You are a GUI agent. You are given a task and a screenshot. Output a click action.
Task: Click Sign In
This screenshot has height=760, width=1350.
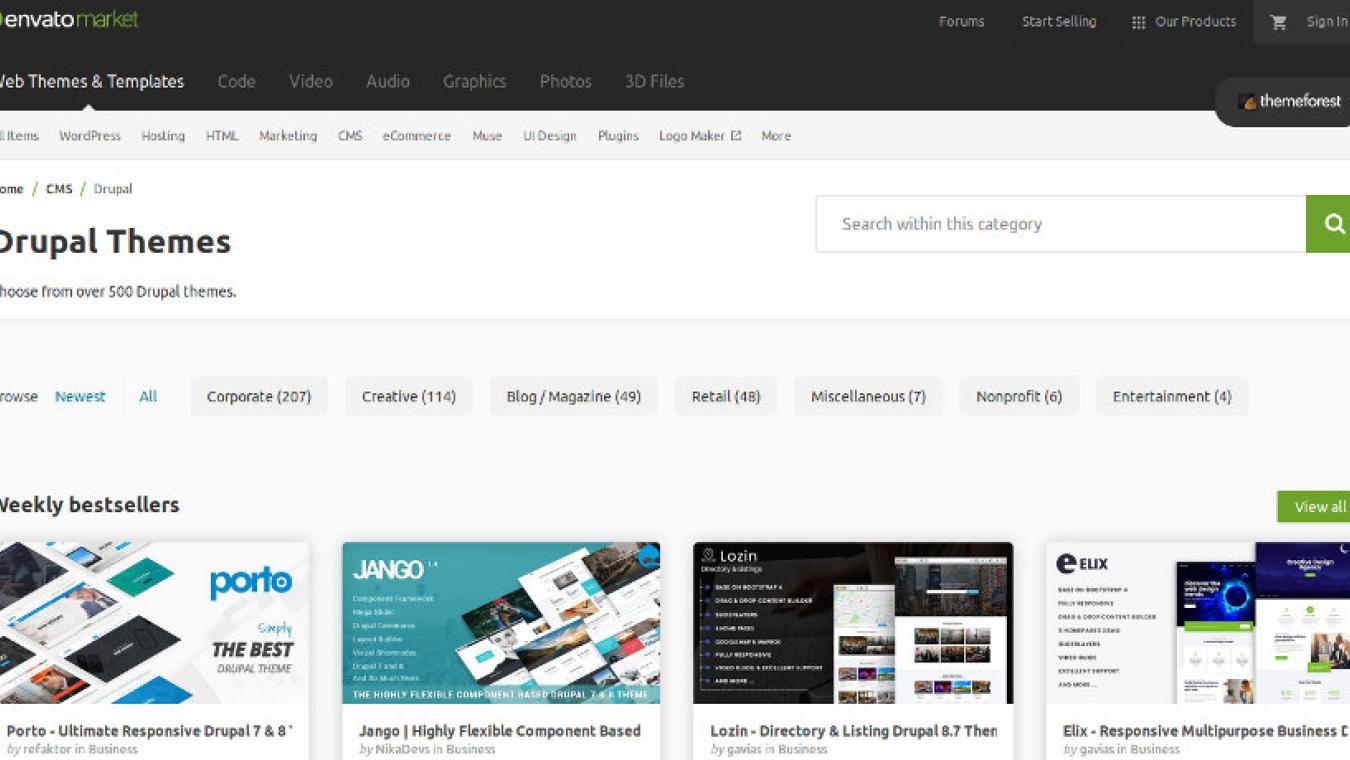(x=1327, y=21)
